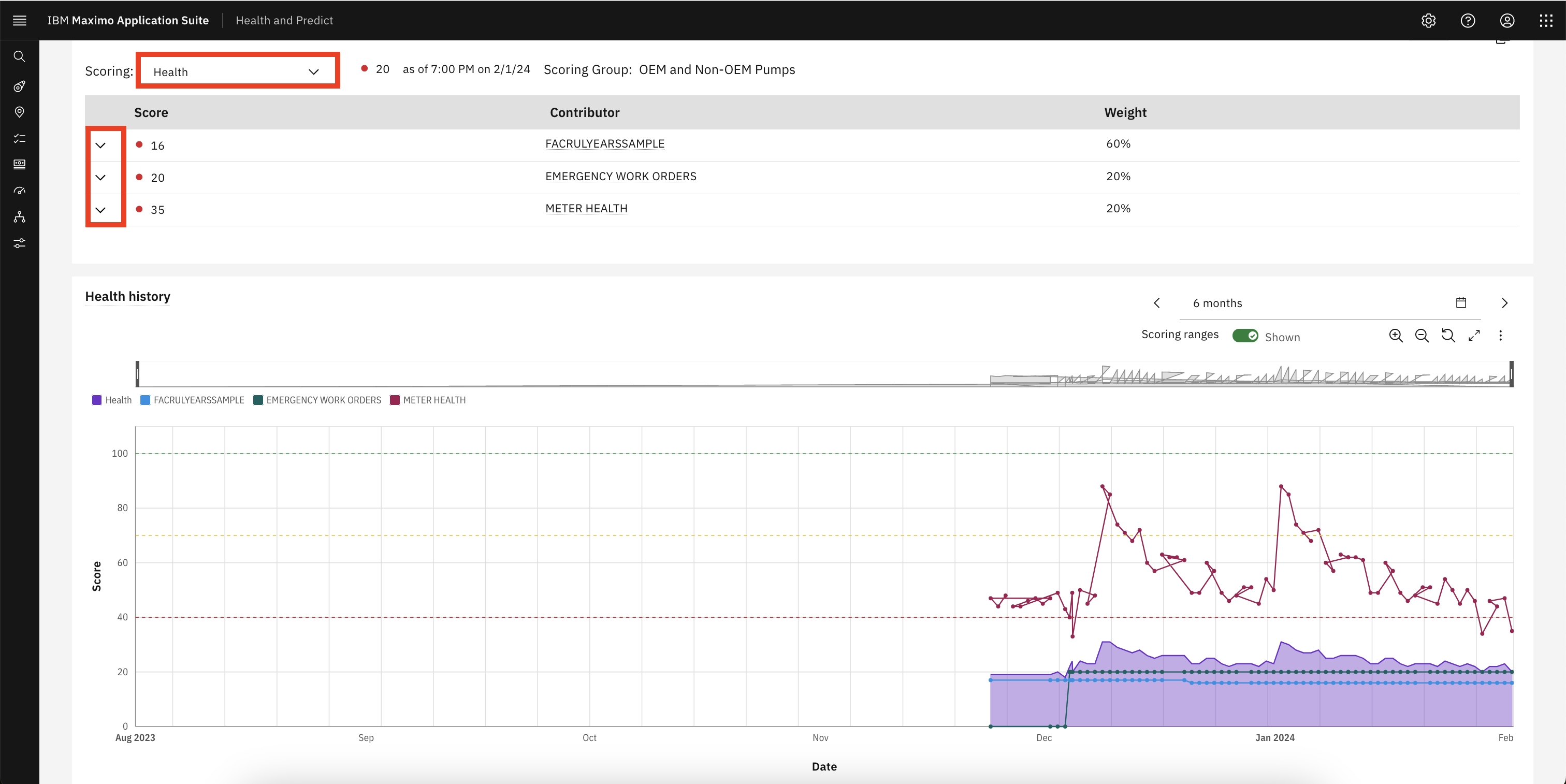
Task: Toggle Health series in chart legend
Action: (112, 400)
